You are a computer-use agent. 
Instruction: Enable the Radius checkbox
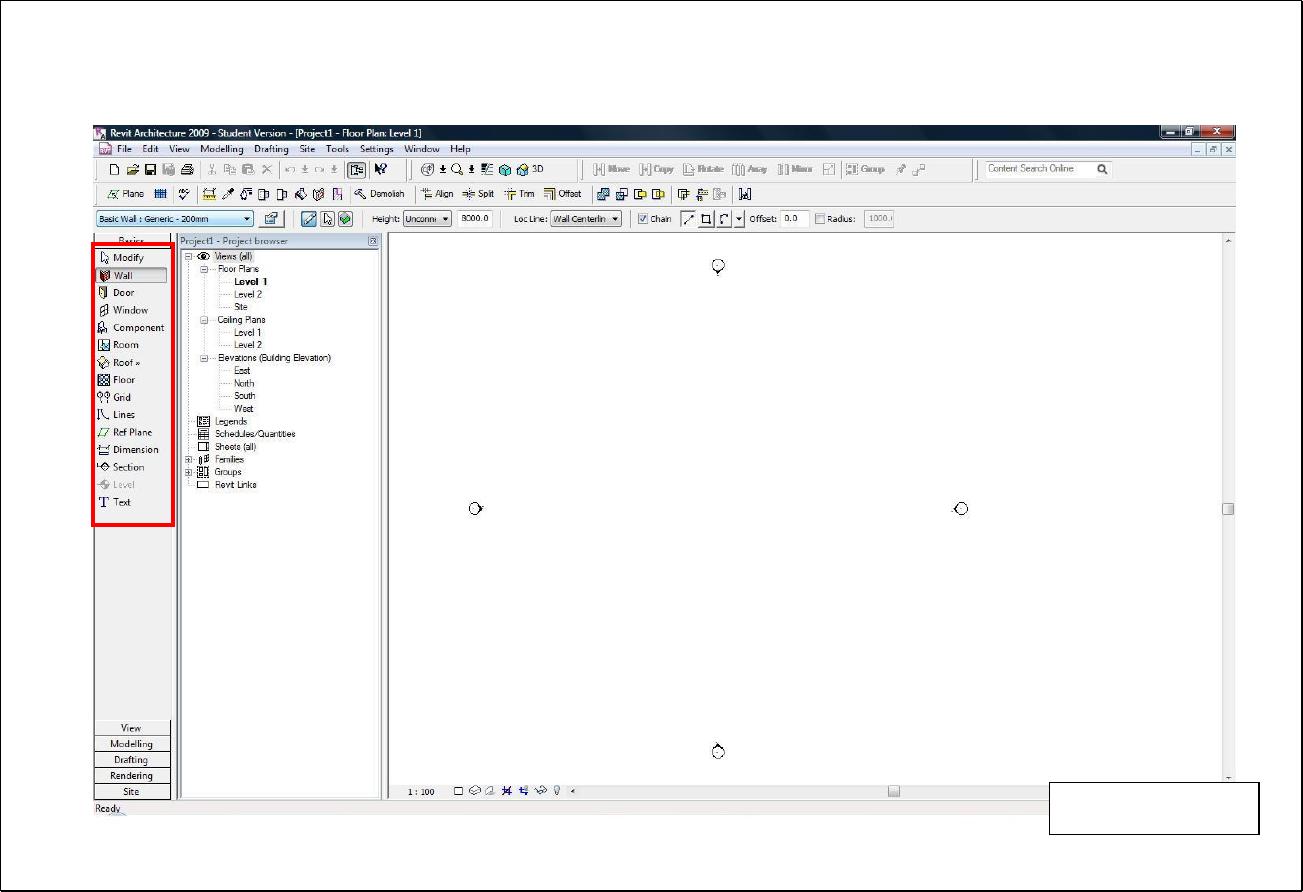click(x=821, y=219)
